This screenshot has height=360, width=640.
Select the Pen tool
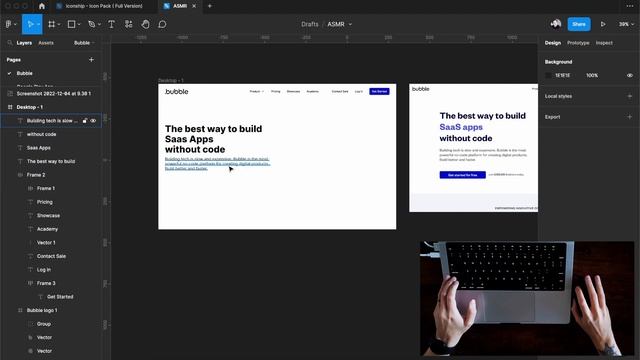click(x=92, y=24)
